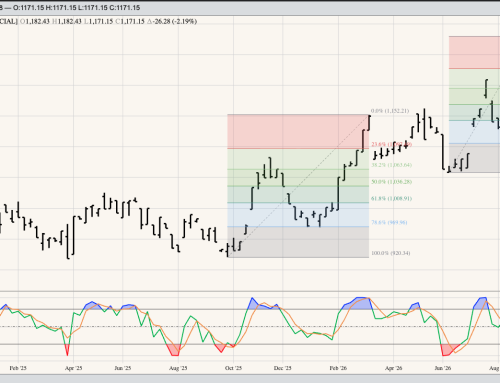Click the H1,182.43 high value in legend
Image resolution: width=500 pixels, height=383 pixels.
pyautogui.click(x=67, y=21)
